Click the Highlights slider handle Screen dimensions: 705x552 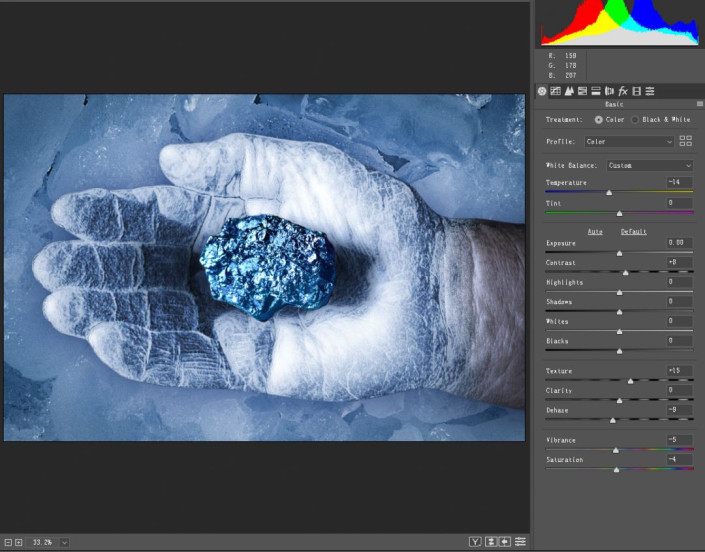pos(619,292)
